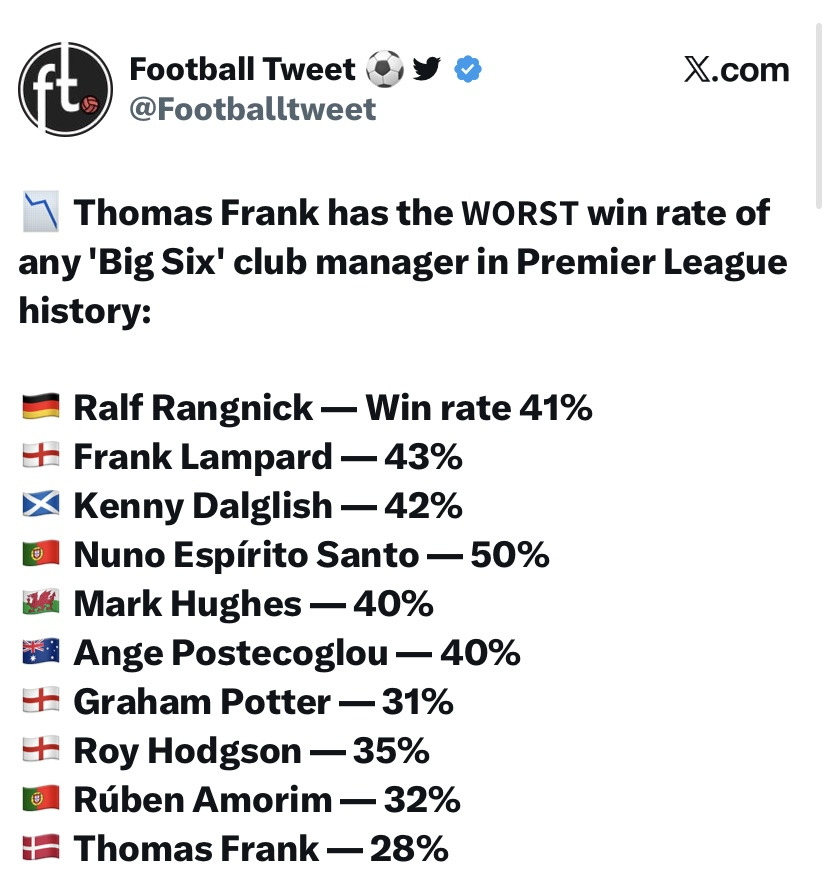Click the Football Tweet display name

(243, 69)
